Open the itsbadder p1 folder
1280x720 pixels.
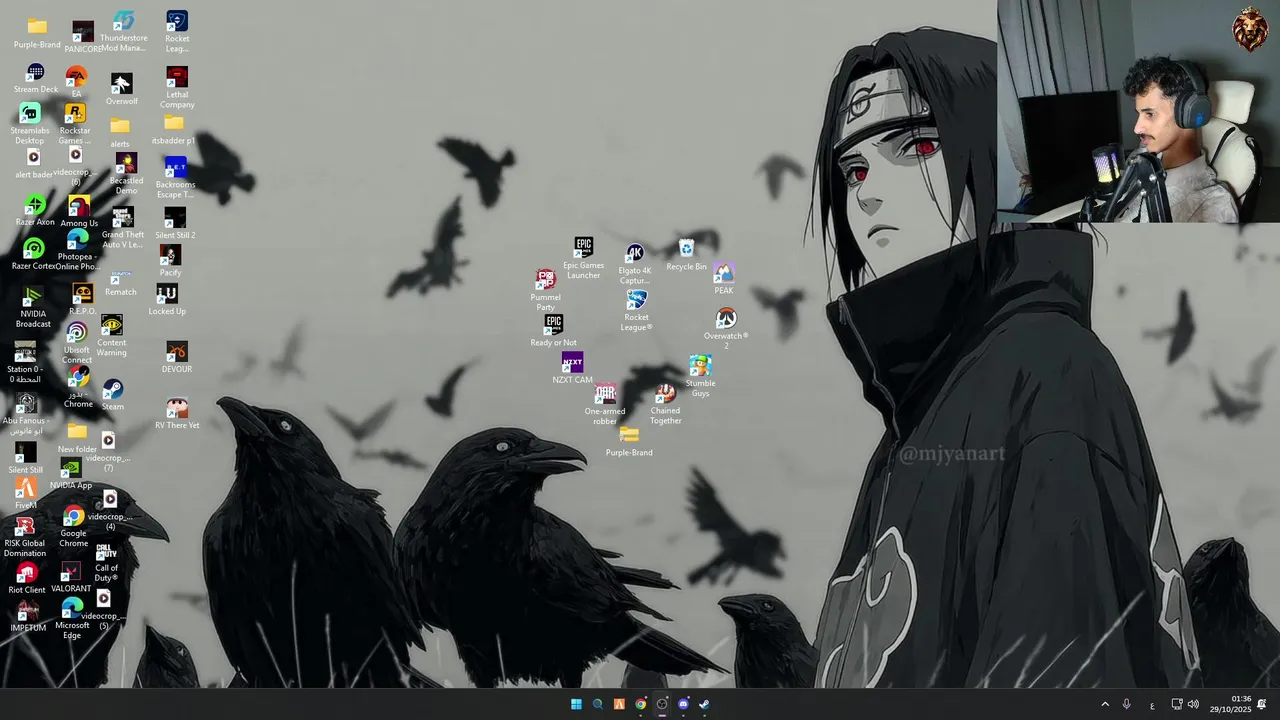click(174, 130)
